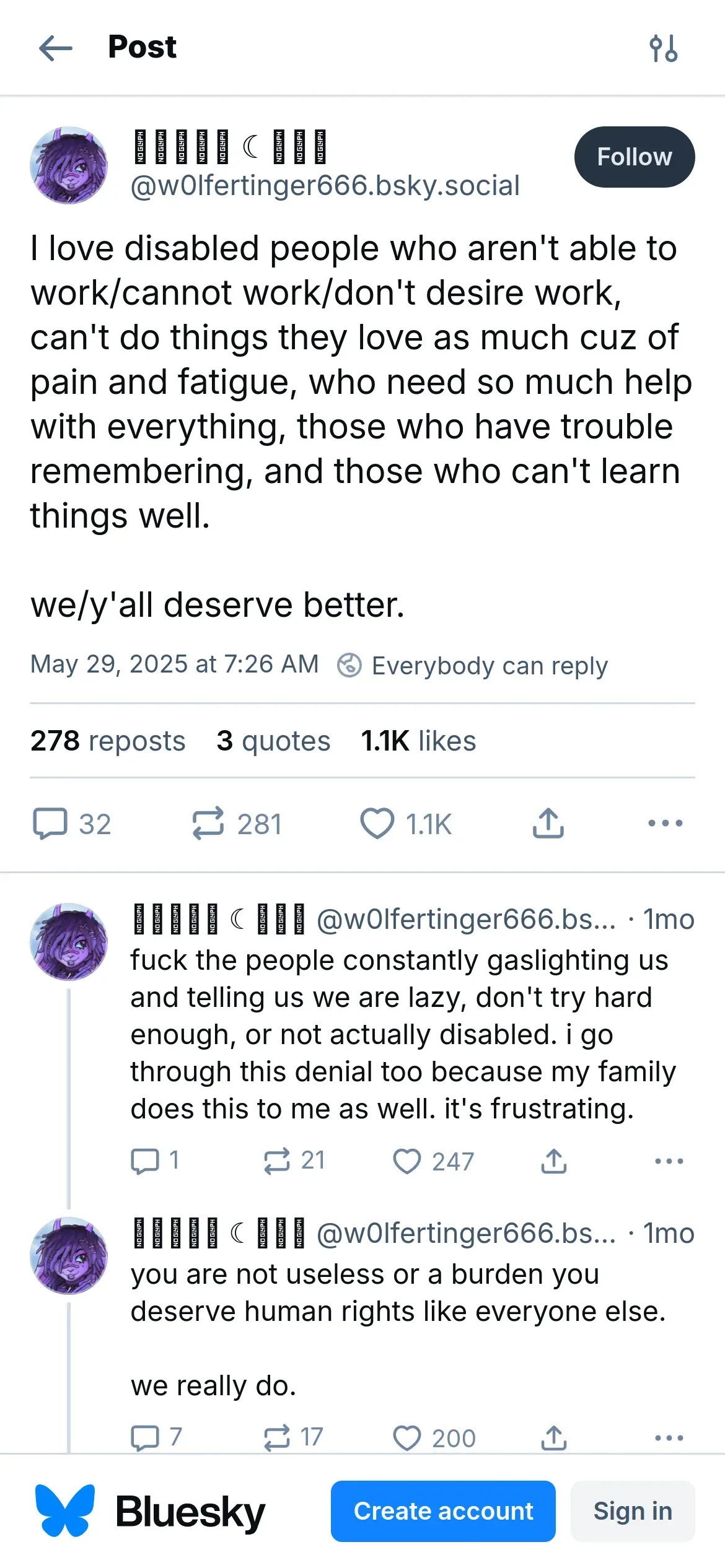Open thread view settings icon
This screenshot has height=1568, width=725.
click(663, 48)
